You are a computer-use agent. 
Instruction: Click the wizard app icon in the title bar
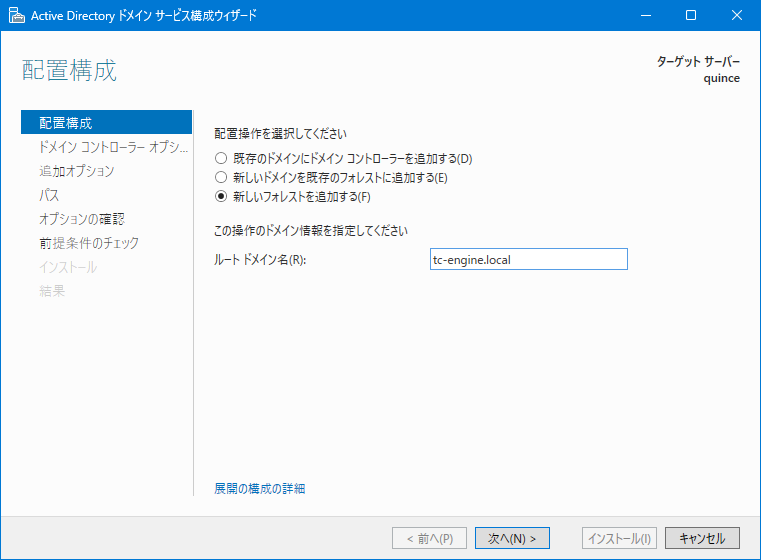pos(16,16)
